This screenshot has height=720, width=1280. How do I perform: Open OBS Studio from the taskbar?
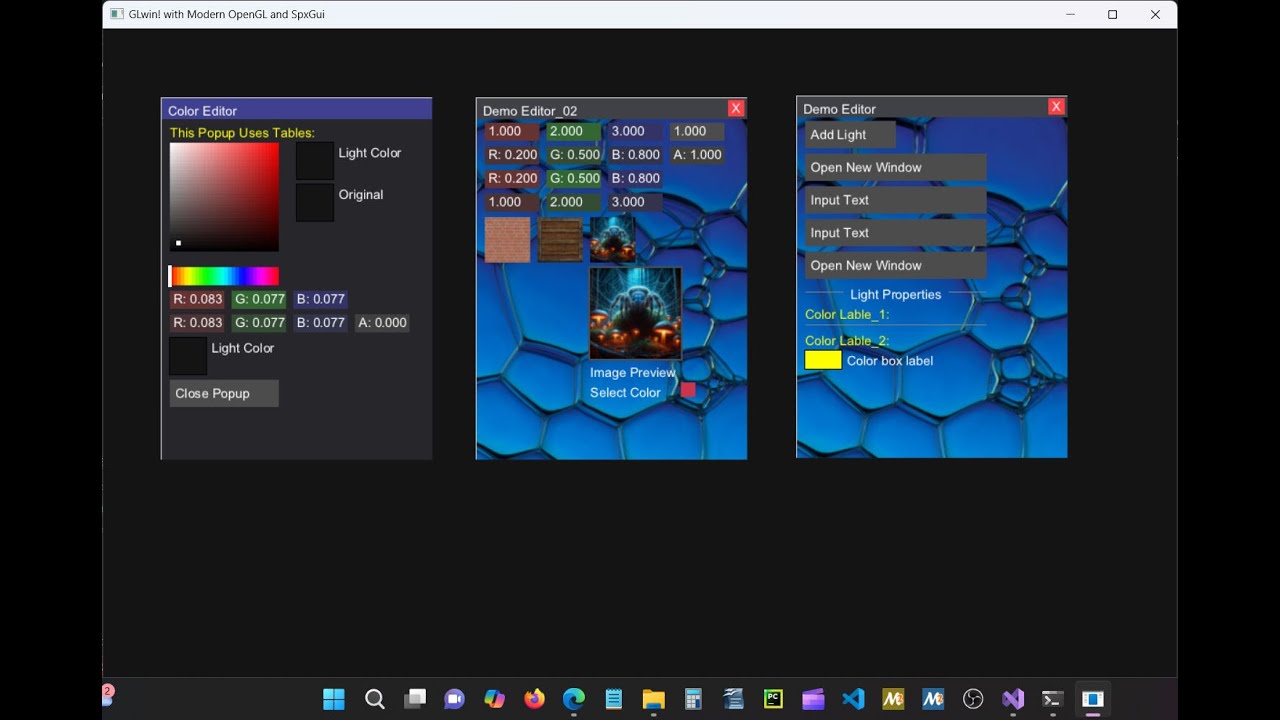[973, 699]
